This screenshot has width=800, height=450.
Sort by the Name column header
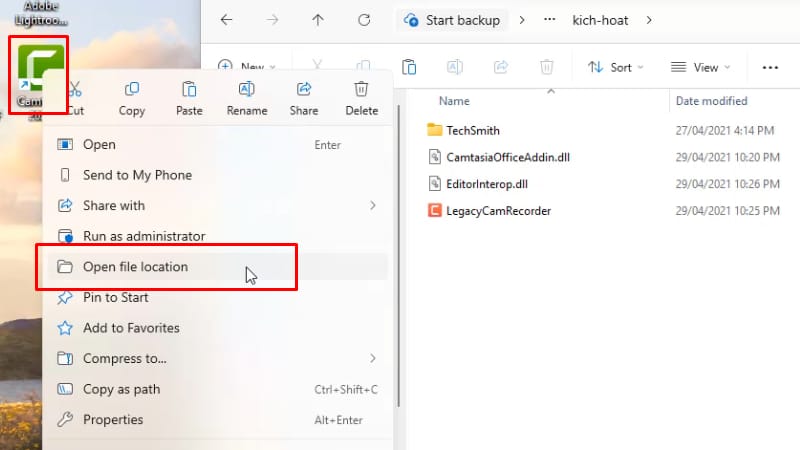click(454, 101)
